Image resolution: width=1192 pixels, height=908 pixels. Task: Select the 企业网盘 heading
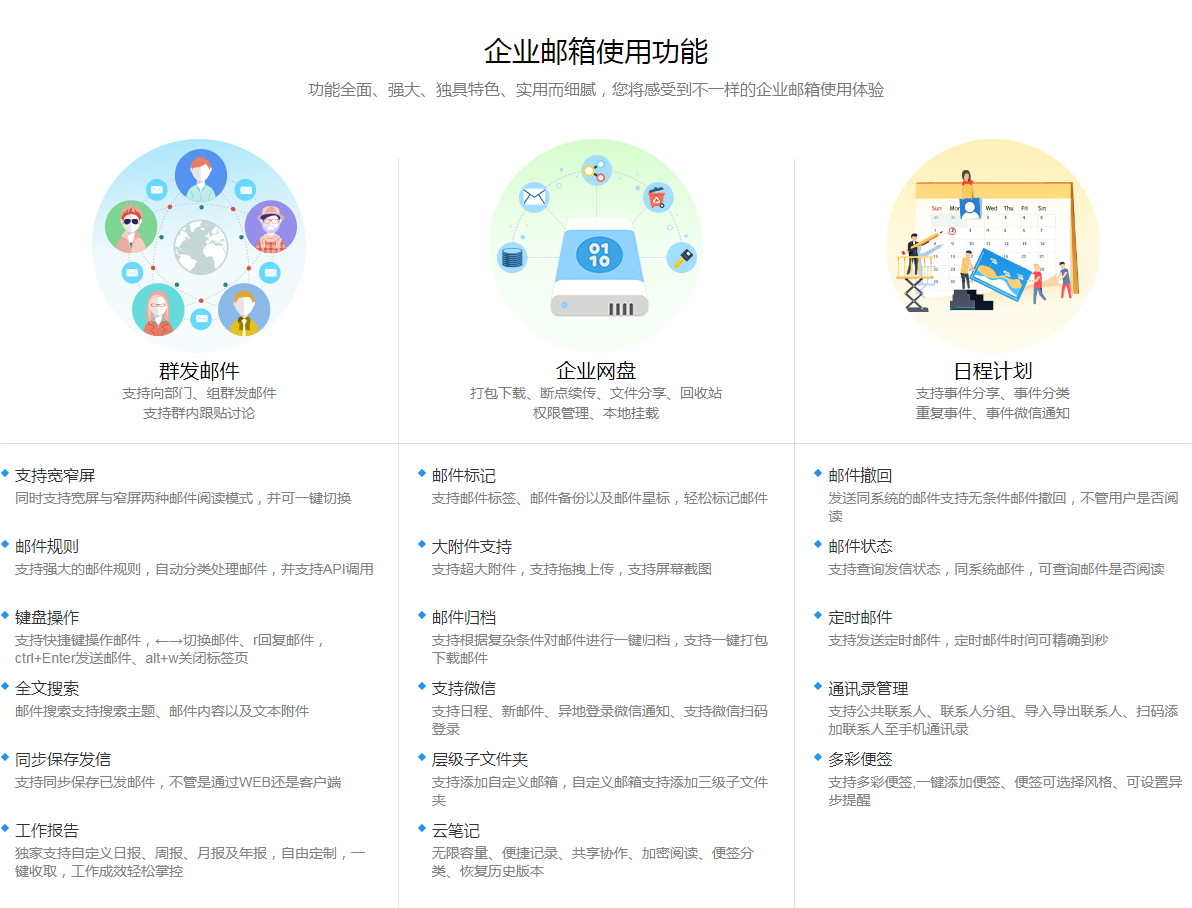tap(596, 371)
